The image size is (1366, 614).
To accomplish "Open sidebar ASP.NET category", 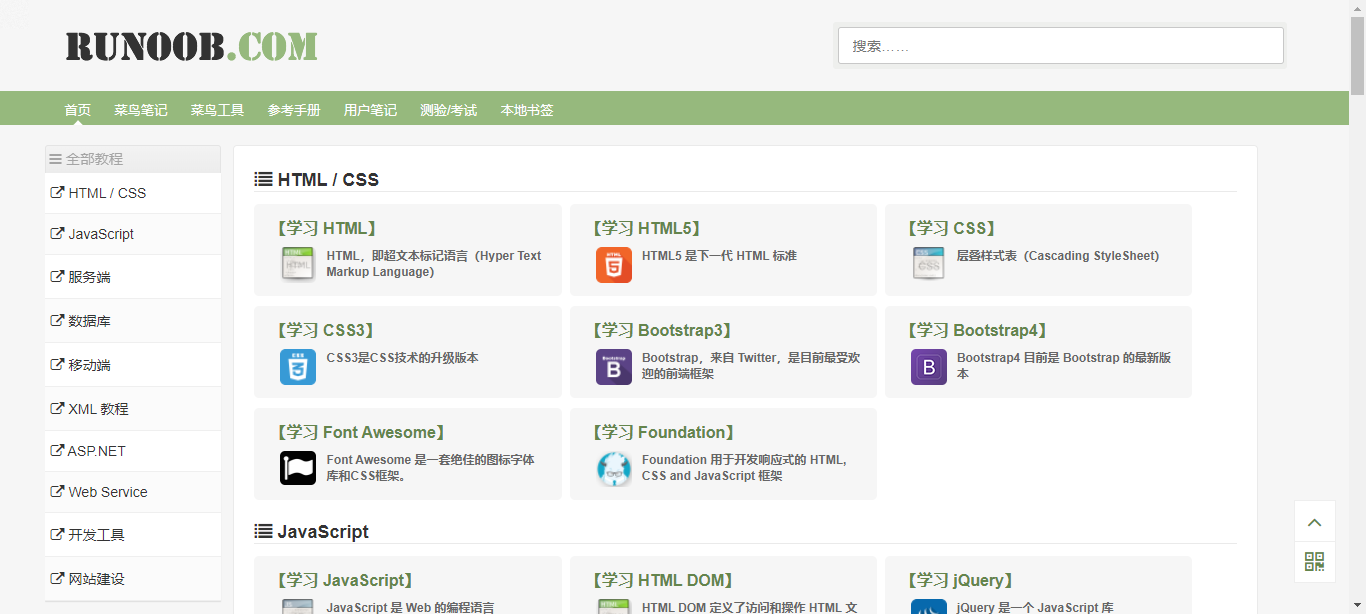I will coord(133,451).
